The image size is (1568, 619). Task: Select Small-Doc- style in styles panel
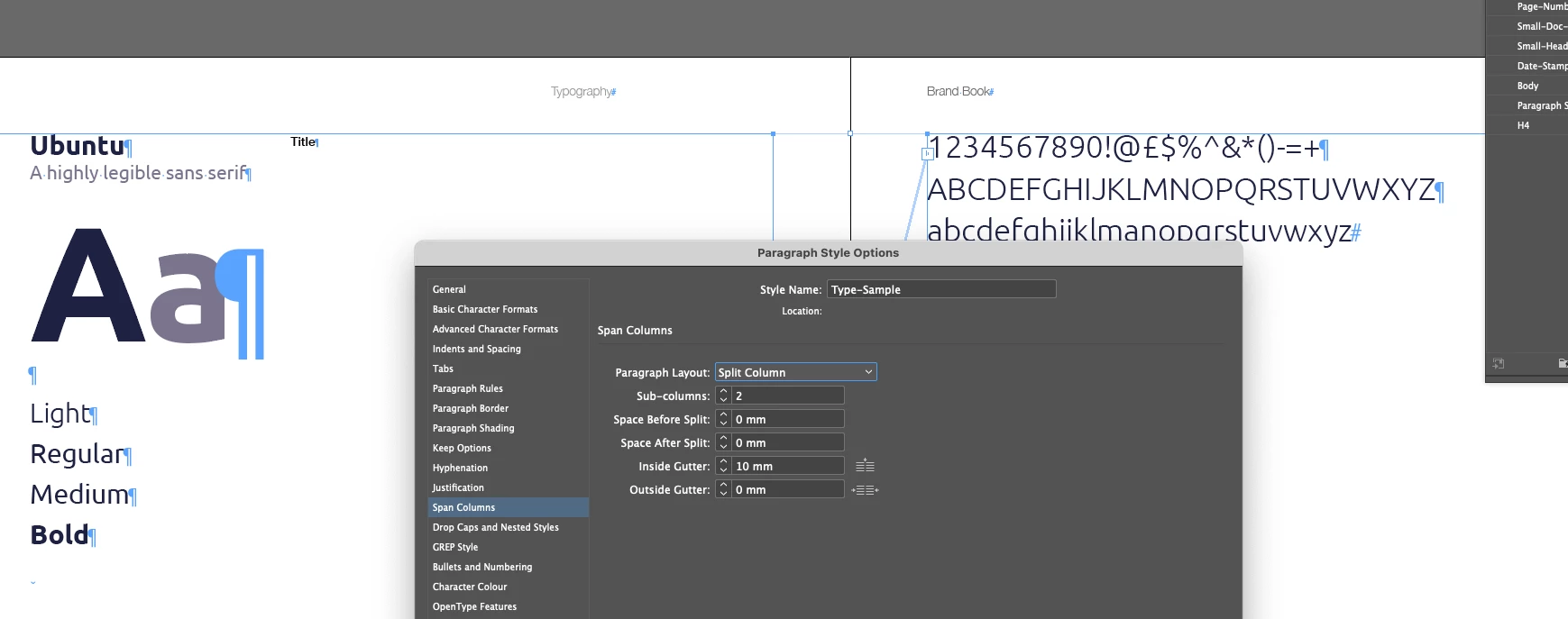click(1527, 26)
